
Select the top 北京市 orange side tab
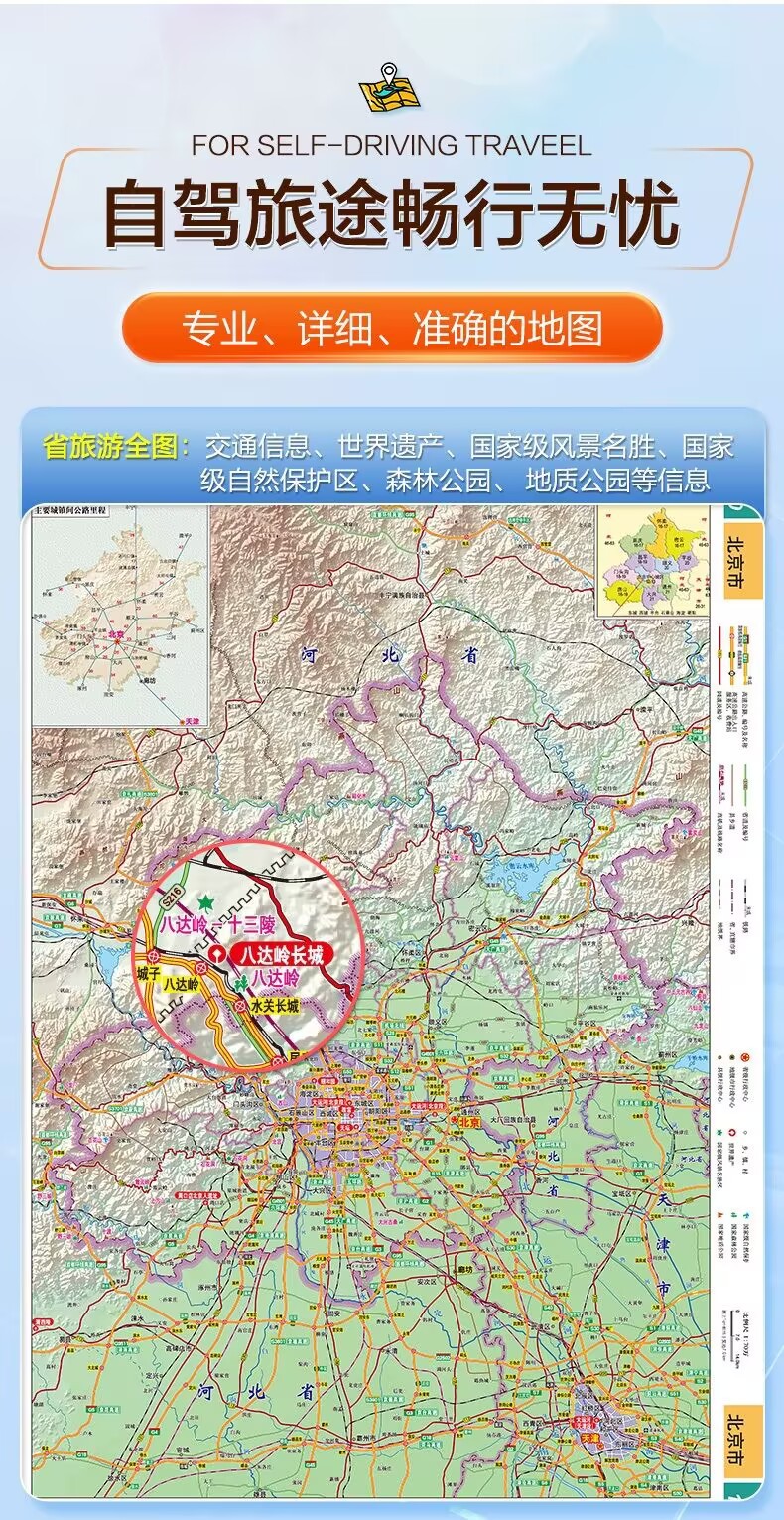[743, 560]
